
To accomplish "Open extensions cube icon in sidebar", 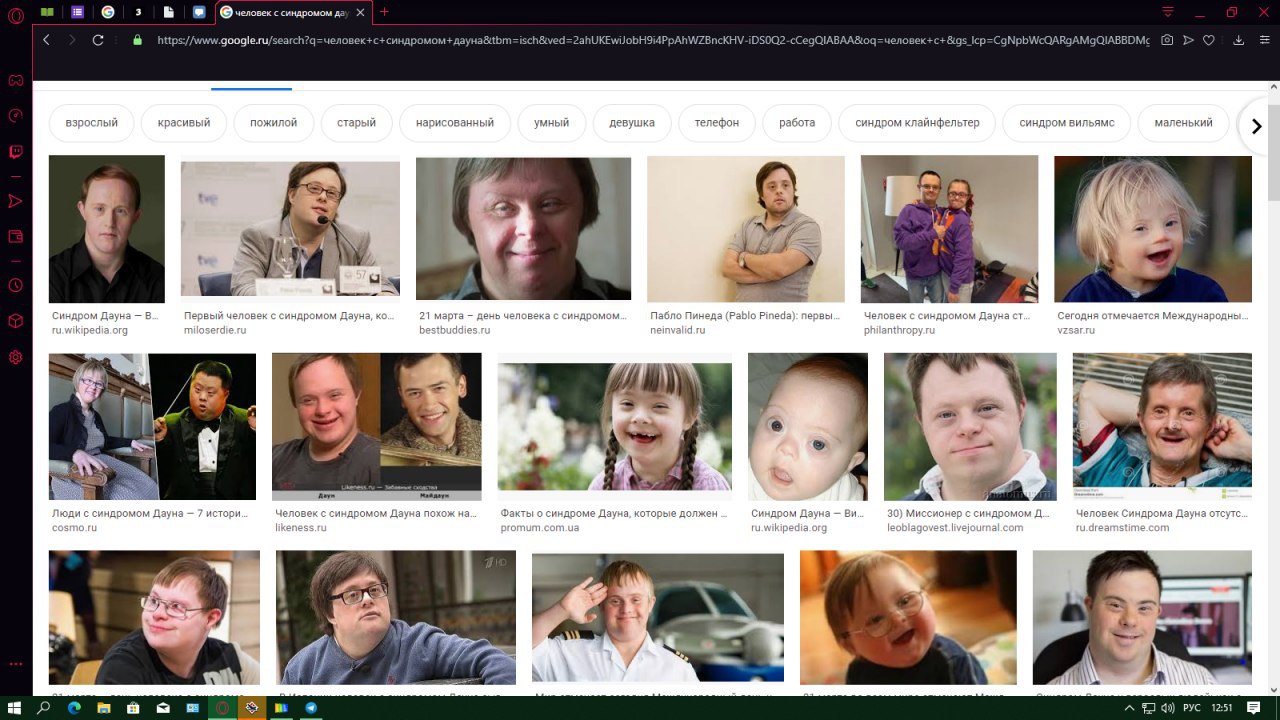I will click(15, 321).
